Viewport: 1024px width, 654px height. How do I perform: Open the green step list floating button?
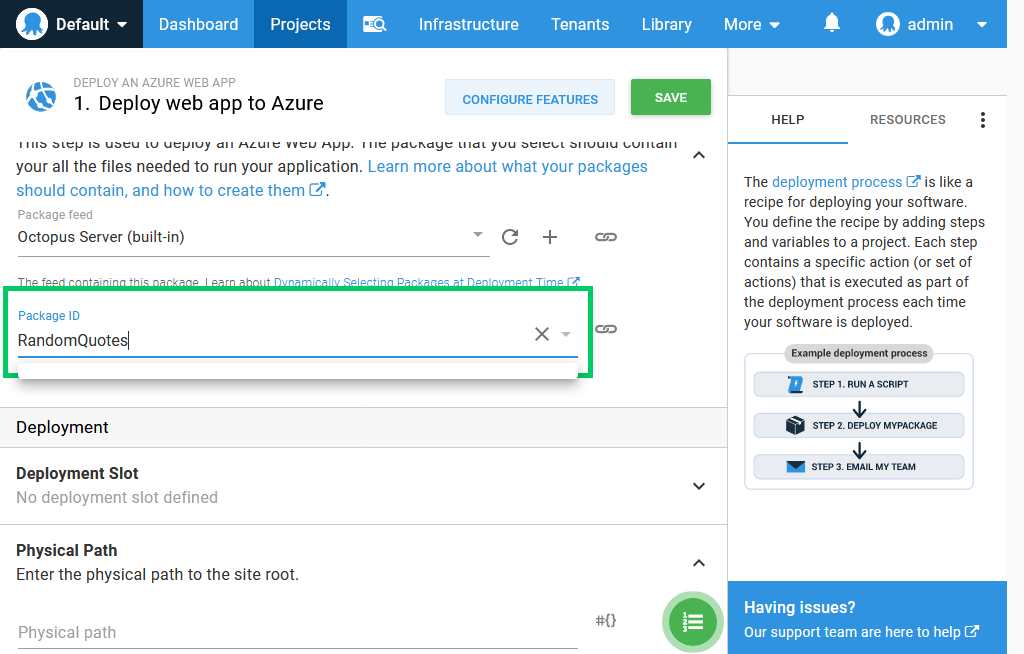693,622
